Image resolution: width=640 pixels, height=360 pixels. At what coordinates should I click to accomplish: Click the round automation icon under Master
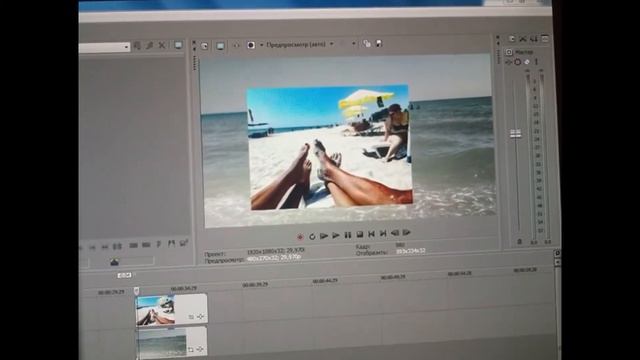pyautogui.click(x=518, y=62)
